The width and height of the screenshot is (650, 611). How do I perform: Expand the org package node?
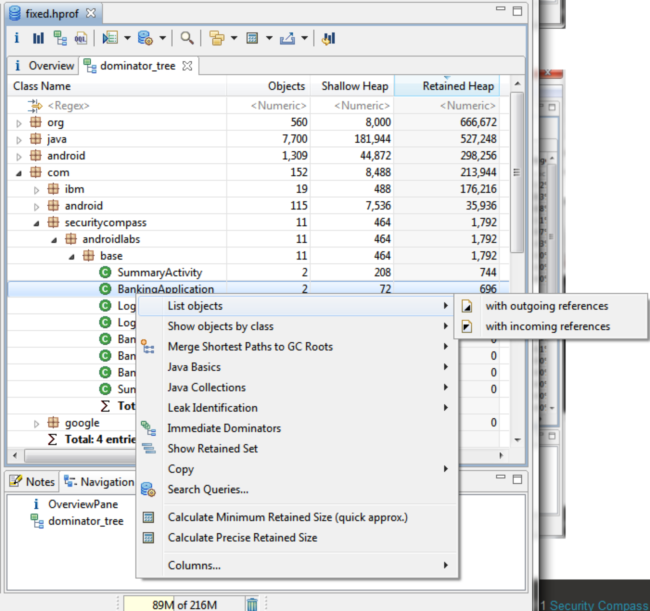19,123
